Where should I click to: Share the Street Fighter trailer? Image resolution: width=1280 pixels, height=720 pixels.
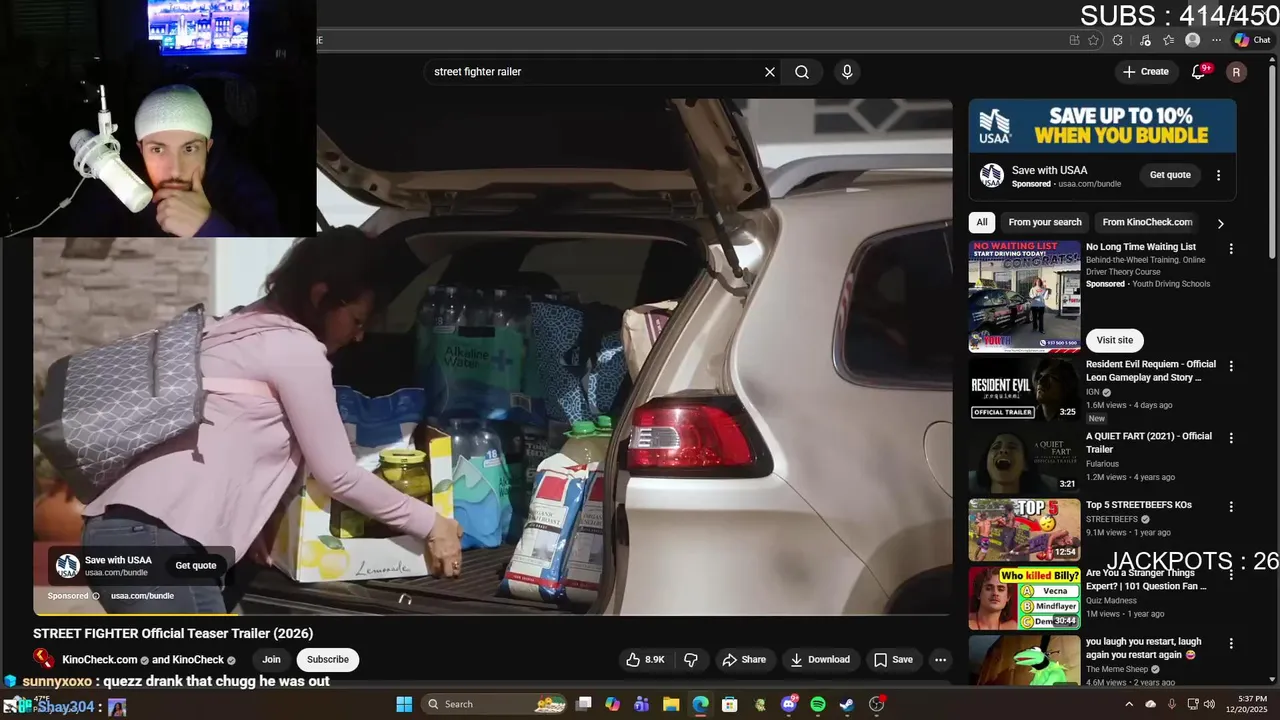(744, 660)
